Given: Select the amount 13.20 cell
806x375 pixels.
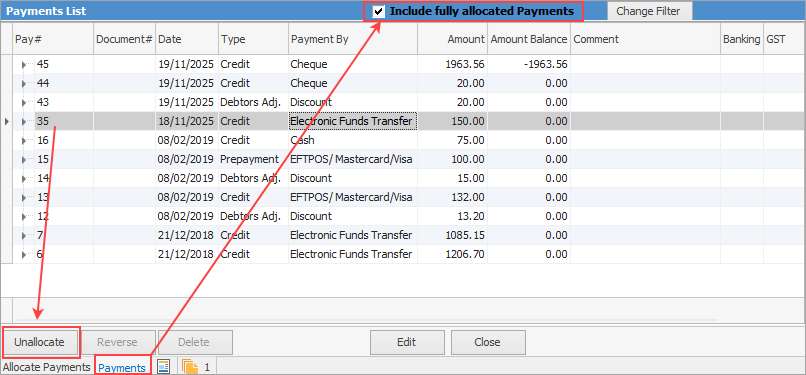Looking at the screenshot, I should point(452,217).
